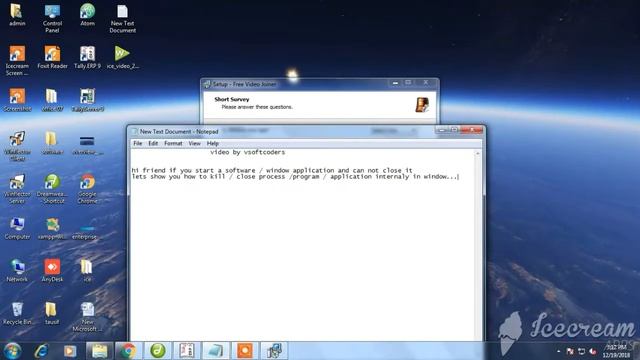Screen dimensions: 640x360
Task: Launch Icecream Screen Recorder desktop shortcut
Action: (17, 60)
